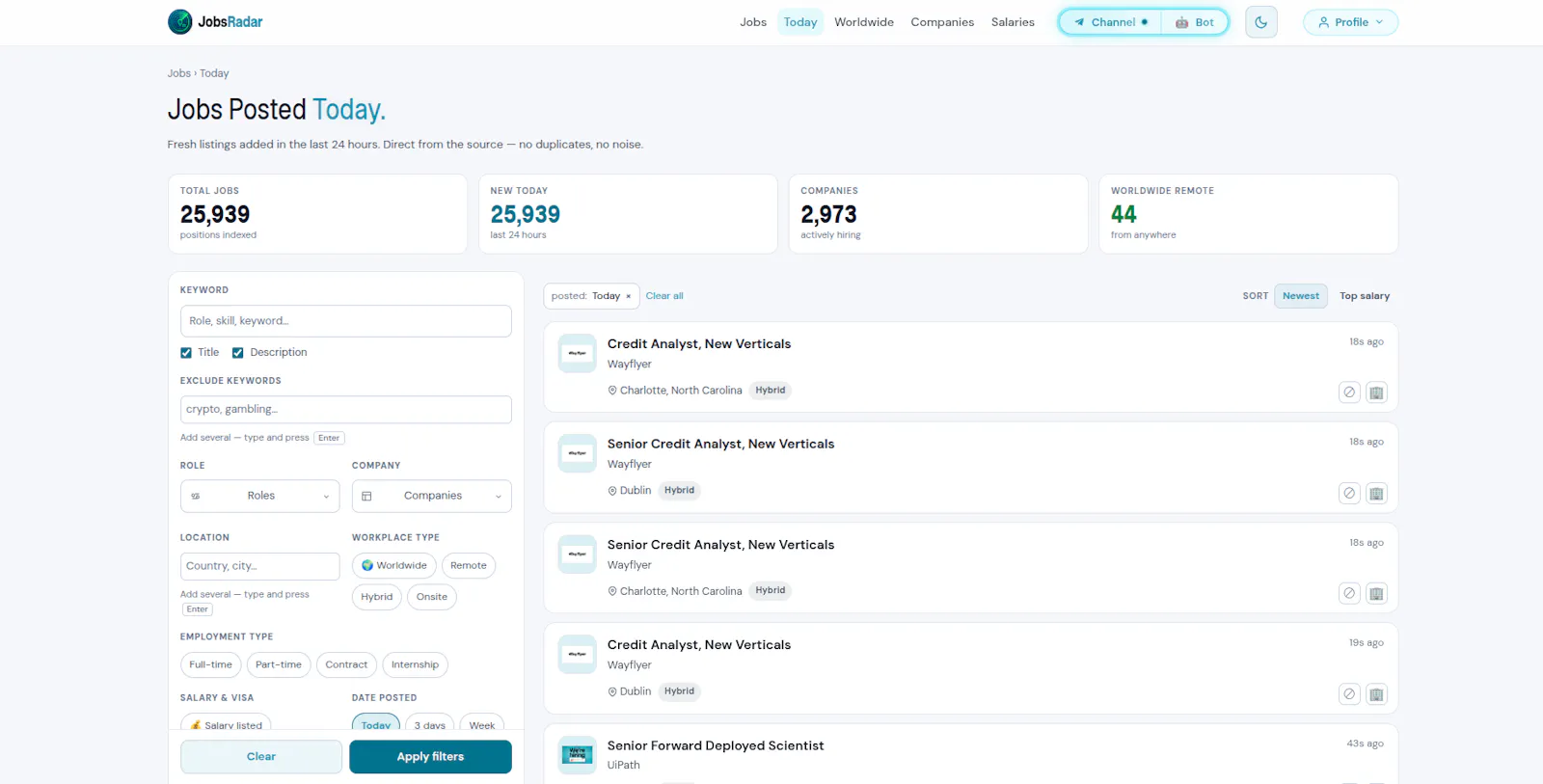Click Wayflyer logo on Senior Credit Analyst Dublin card
This screenshot has width=1543, height=784.
tap(578, 453)
